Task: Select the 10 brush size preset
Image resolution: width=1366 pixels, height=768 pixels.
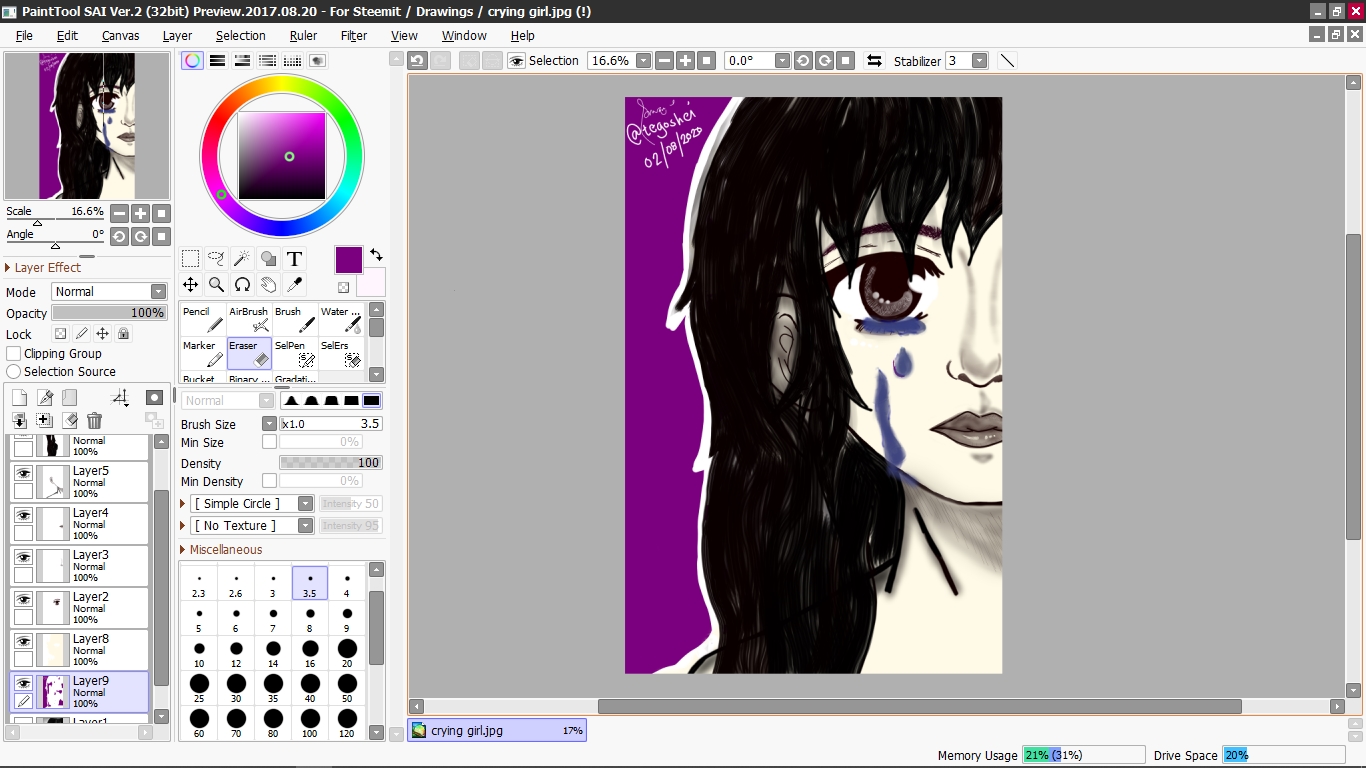Action: point(199,654)
